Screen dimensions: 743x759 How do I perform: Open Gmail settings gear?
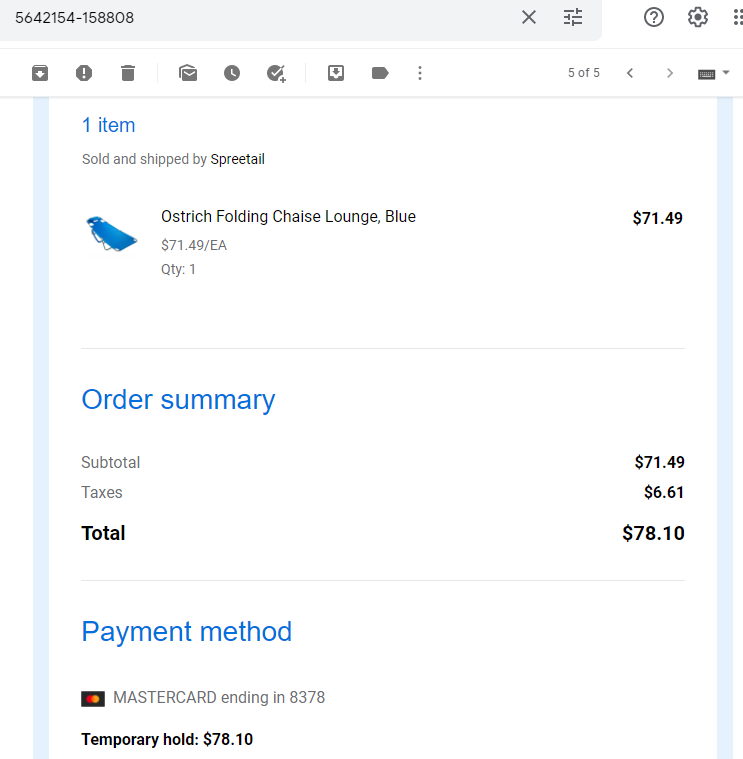[x=698, y=17]
